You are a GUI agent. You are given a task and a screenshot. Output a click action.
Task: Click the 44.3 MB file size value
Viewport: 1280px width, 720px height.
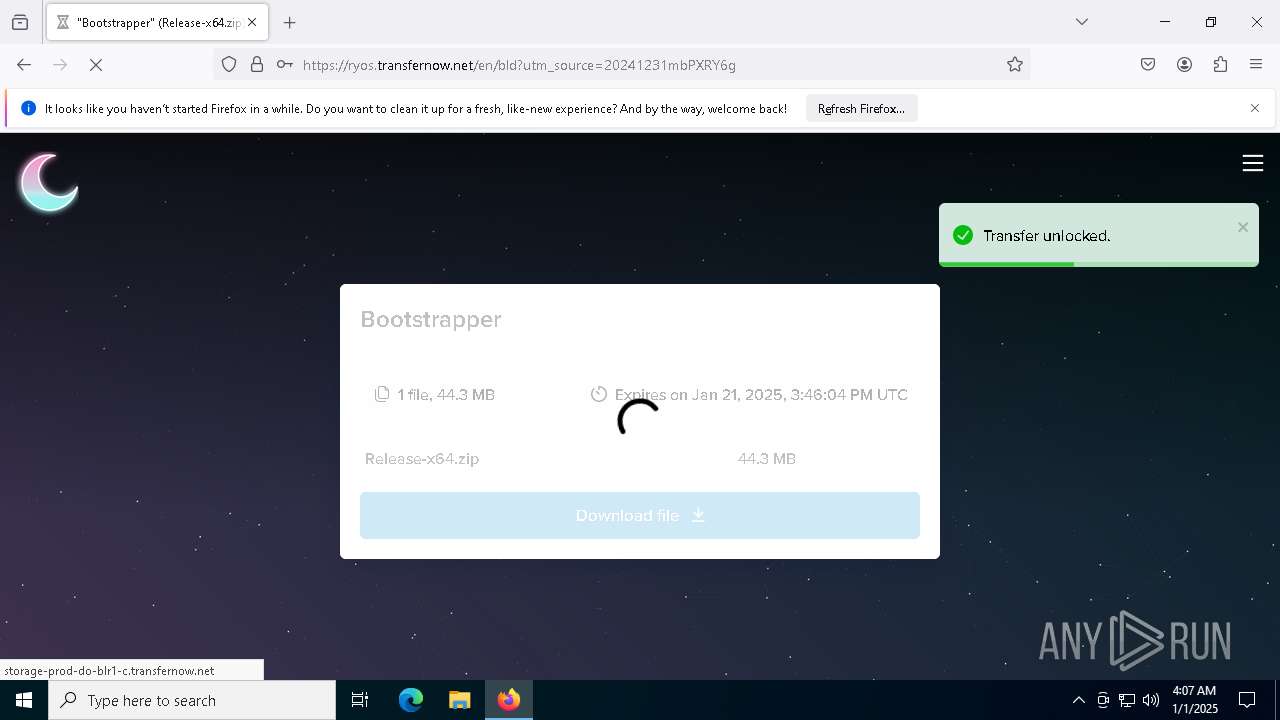[x=767, y=459]
